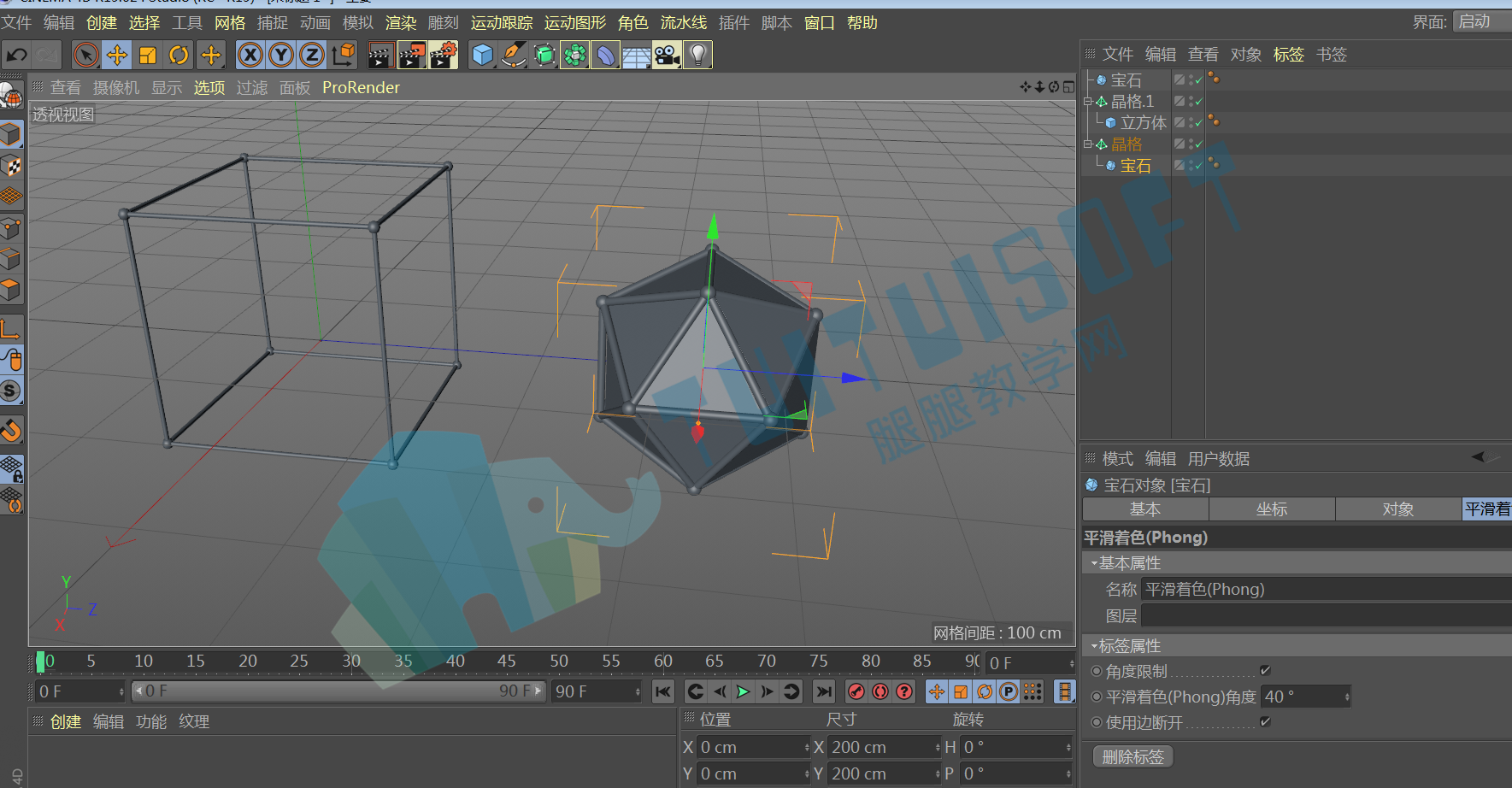Click the size X field 200 cm
The width and height of the screenshot is (1512, 788).
(883, 747)
